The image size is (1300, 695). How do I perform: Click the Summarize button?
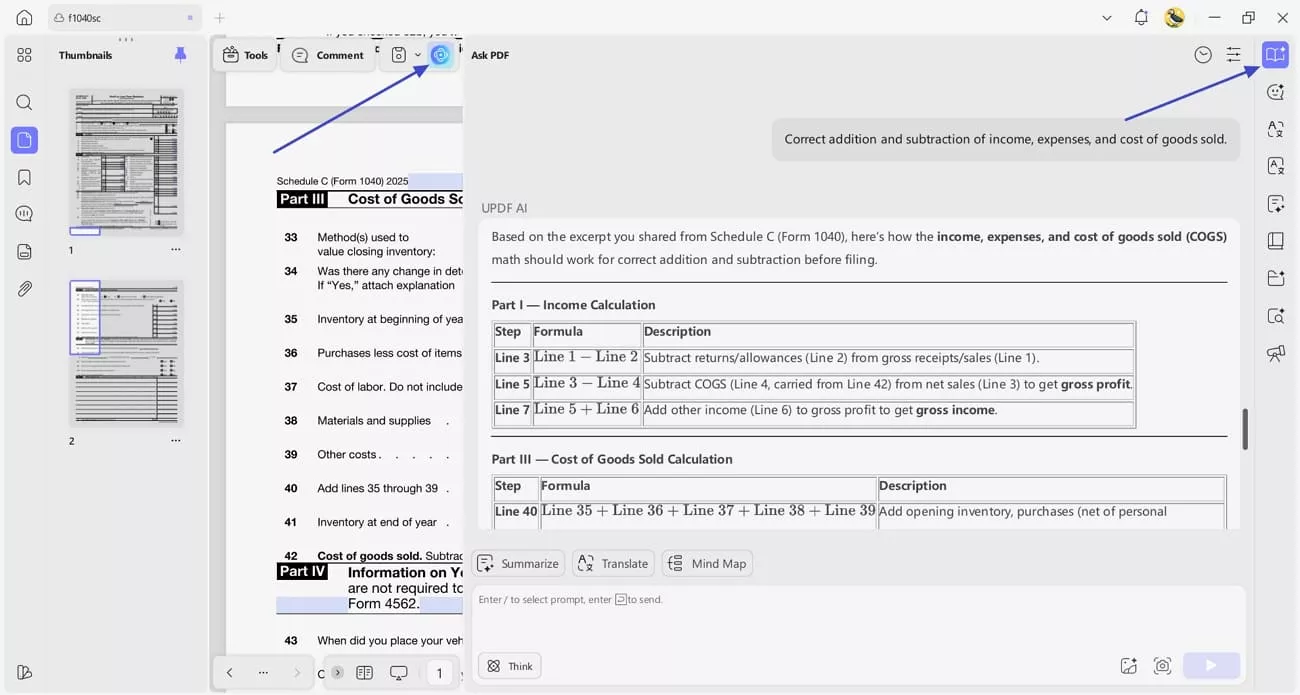(518, 563)
